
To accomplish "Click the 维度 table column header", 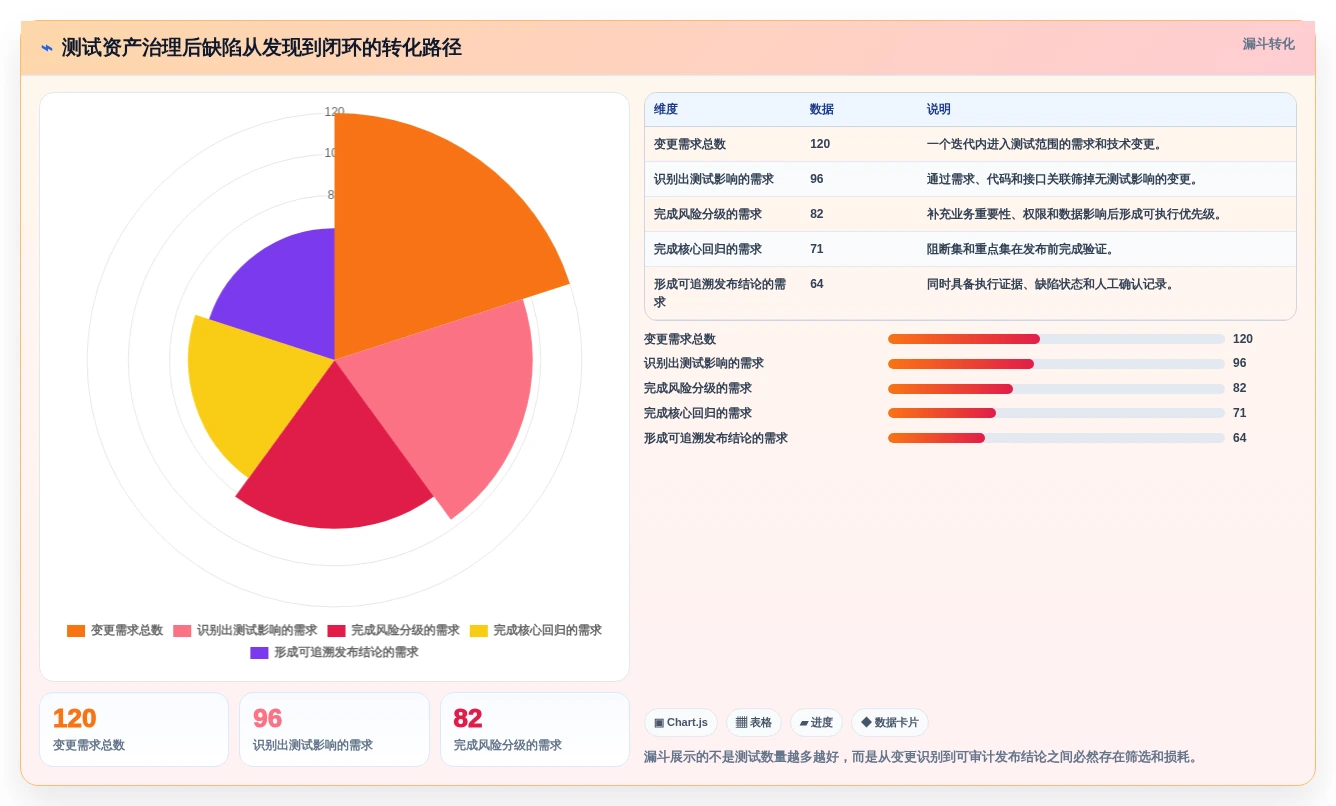I will point(666,110).
